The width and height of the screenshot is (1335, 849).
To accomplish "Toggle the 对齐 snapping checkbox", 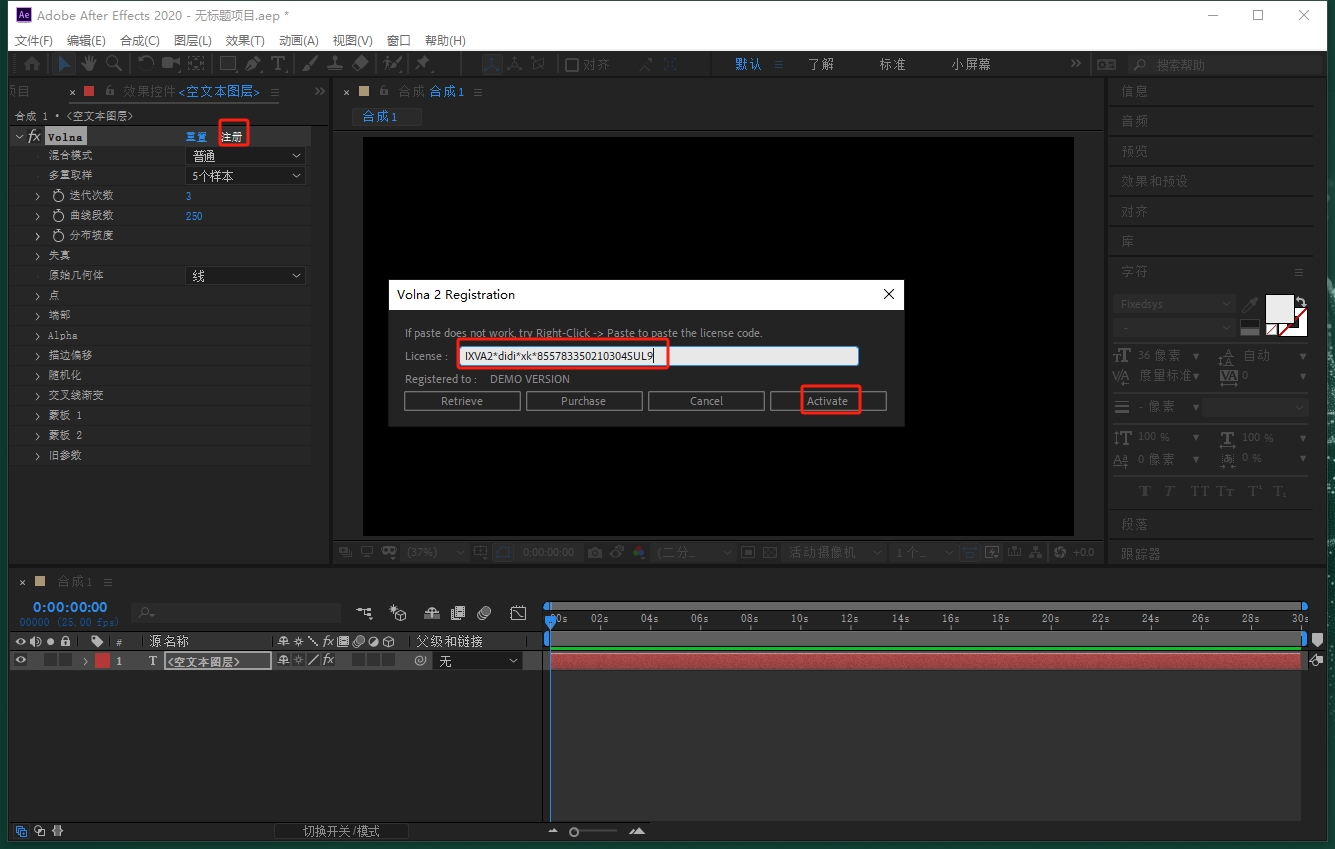I will pyautogui.click(x=572, y=64).
